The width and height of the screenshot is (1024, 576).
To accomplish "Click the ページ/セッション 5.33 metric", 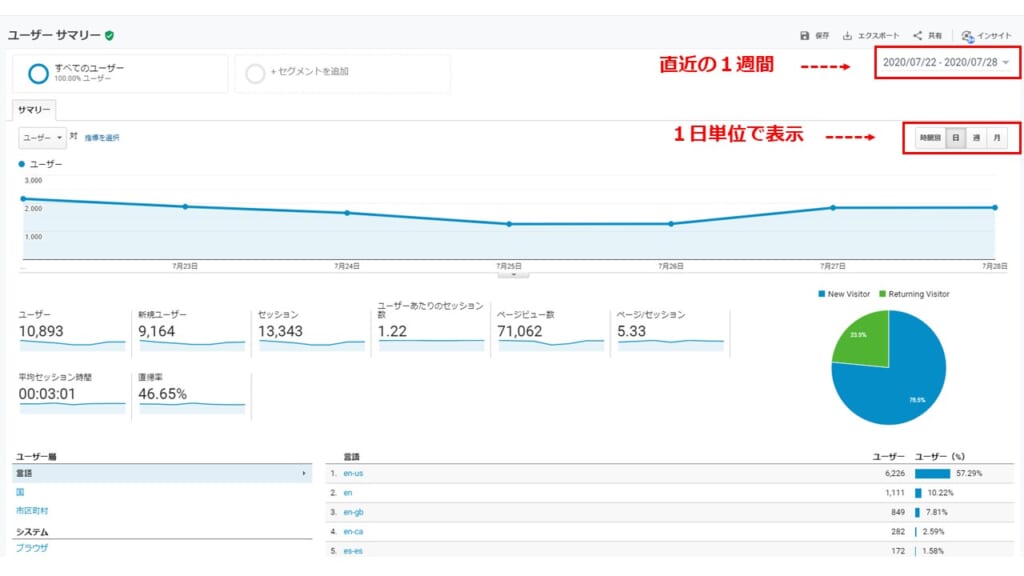I will pos(671,330).
